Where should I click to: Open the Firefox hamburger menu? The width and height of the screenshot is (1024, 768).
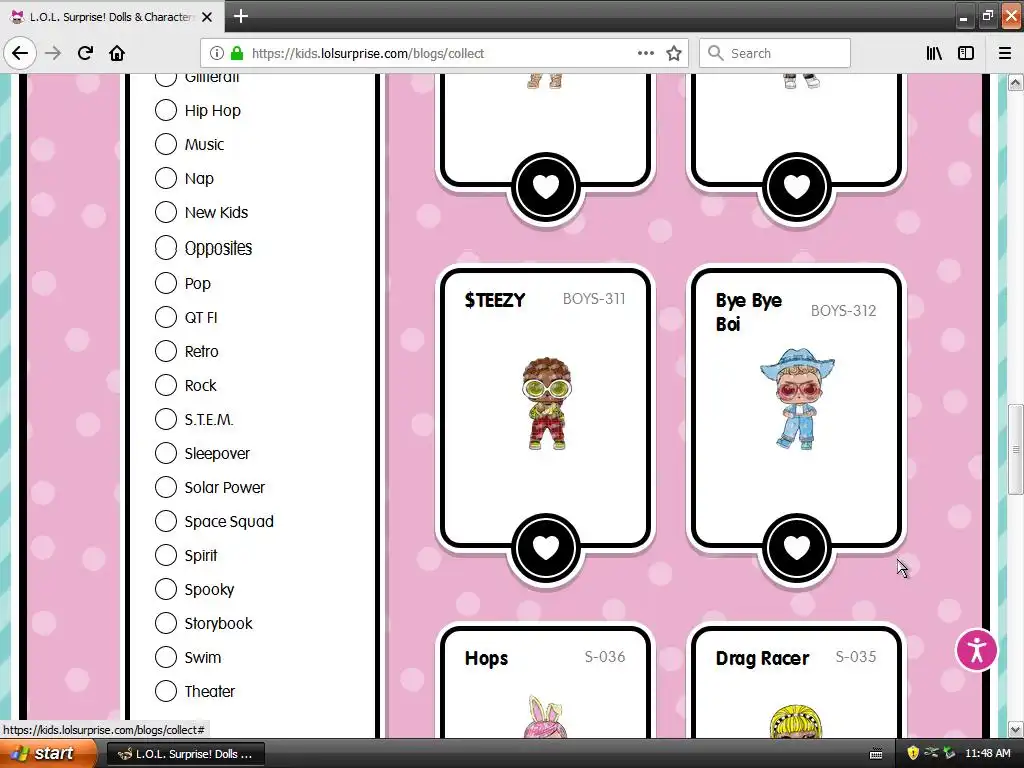click(1005, 54)
